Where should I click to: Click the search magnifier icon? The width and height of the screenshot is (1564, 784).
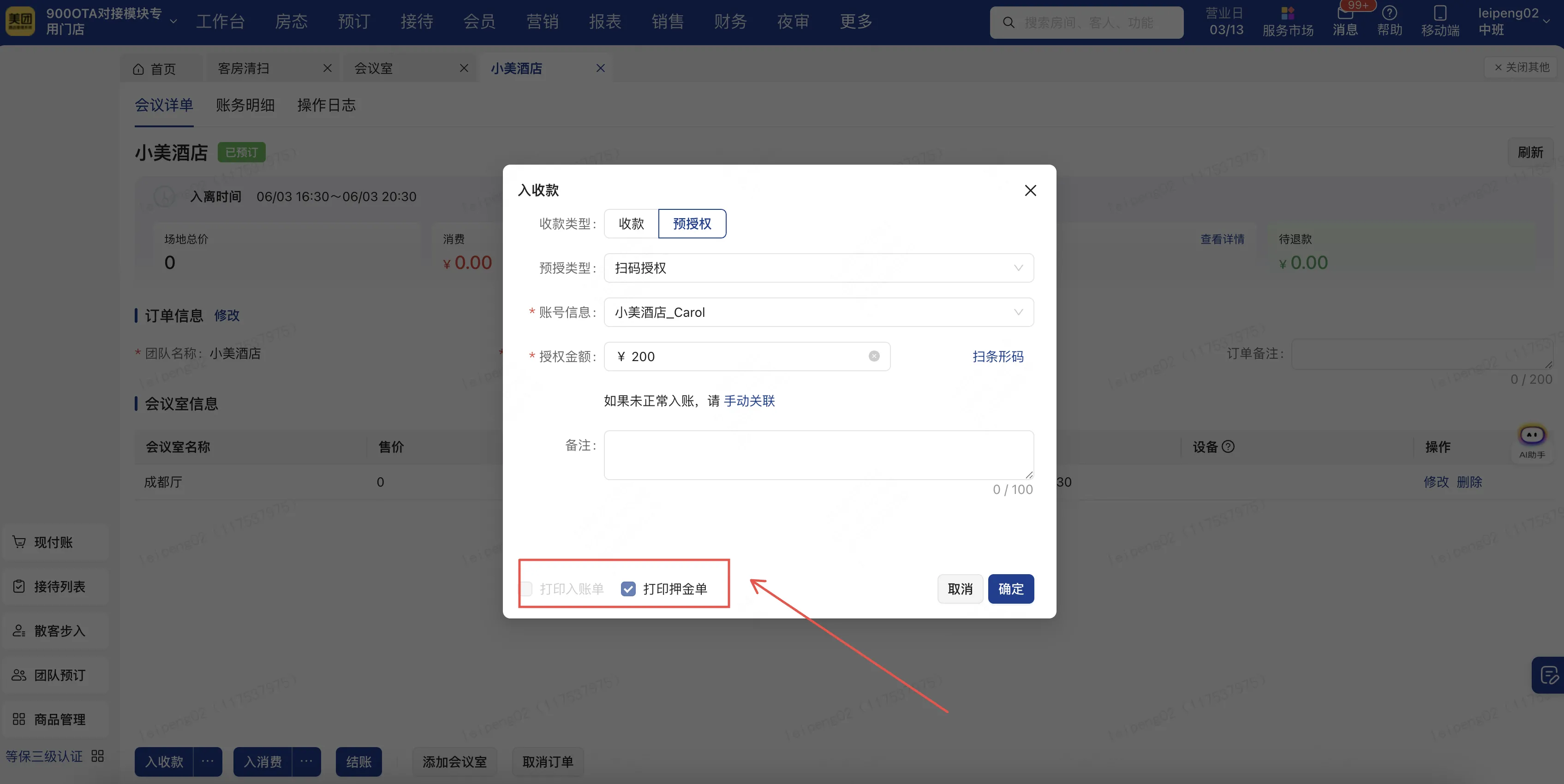[x=1009, y=23]
